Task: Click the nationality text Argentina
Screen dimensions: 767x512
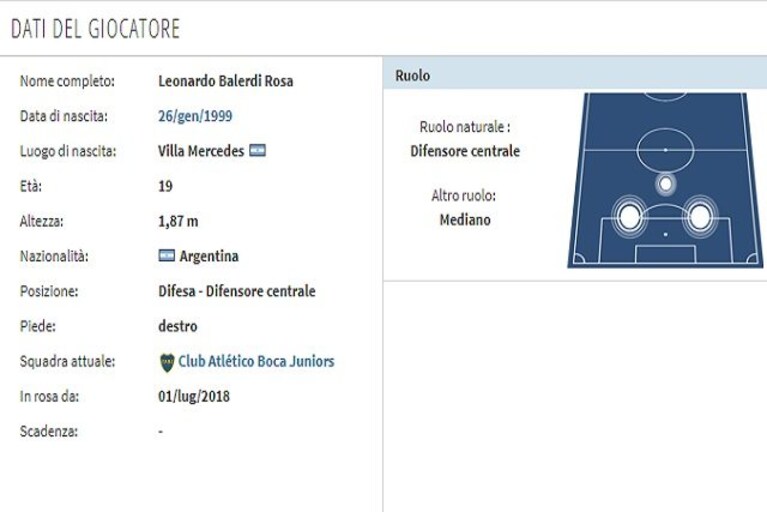Action: 209,256
